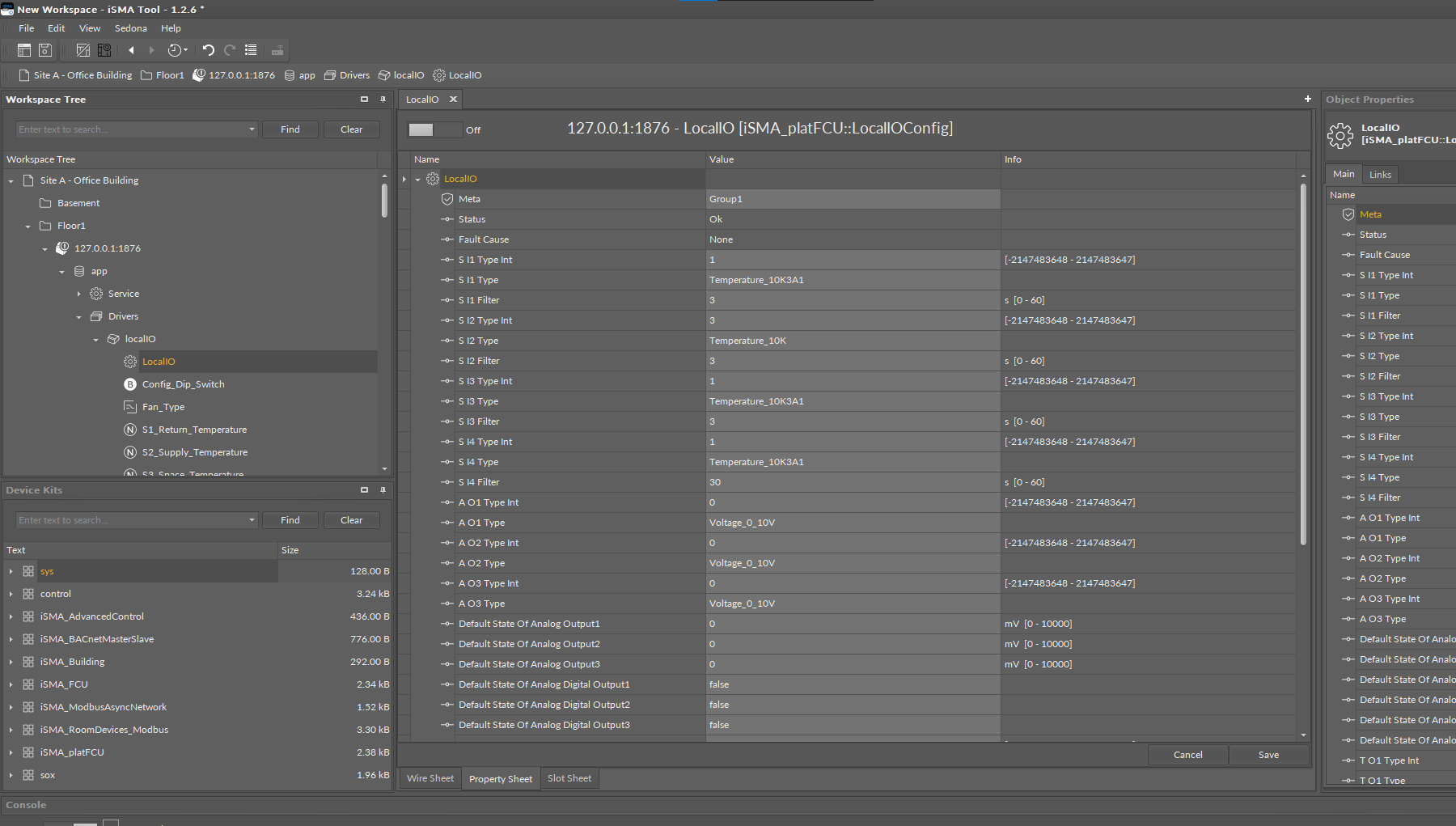The width and height of the screenshot is (1456, 826).
Task: Click Find in the Device Kits panel
Action: (x=290, y=520)
